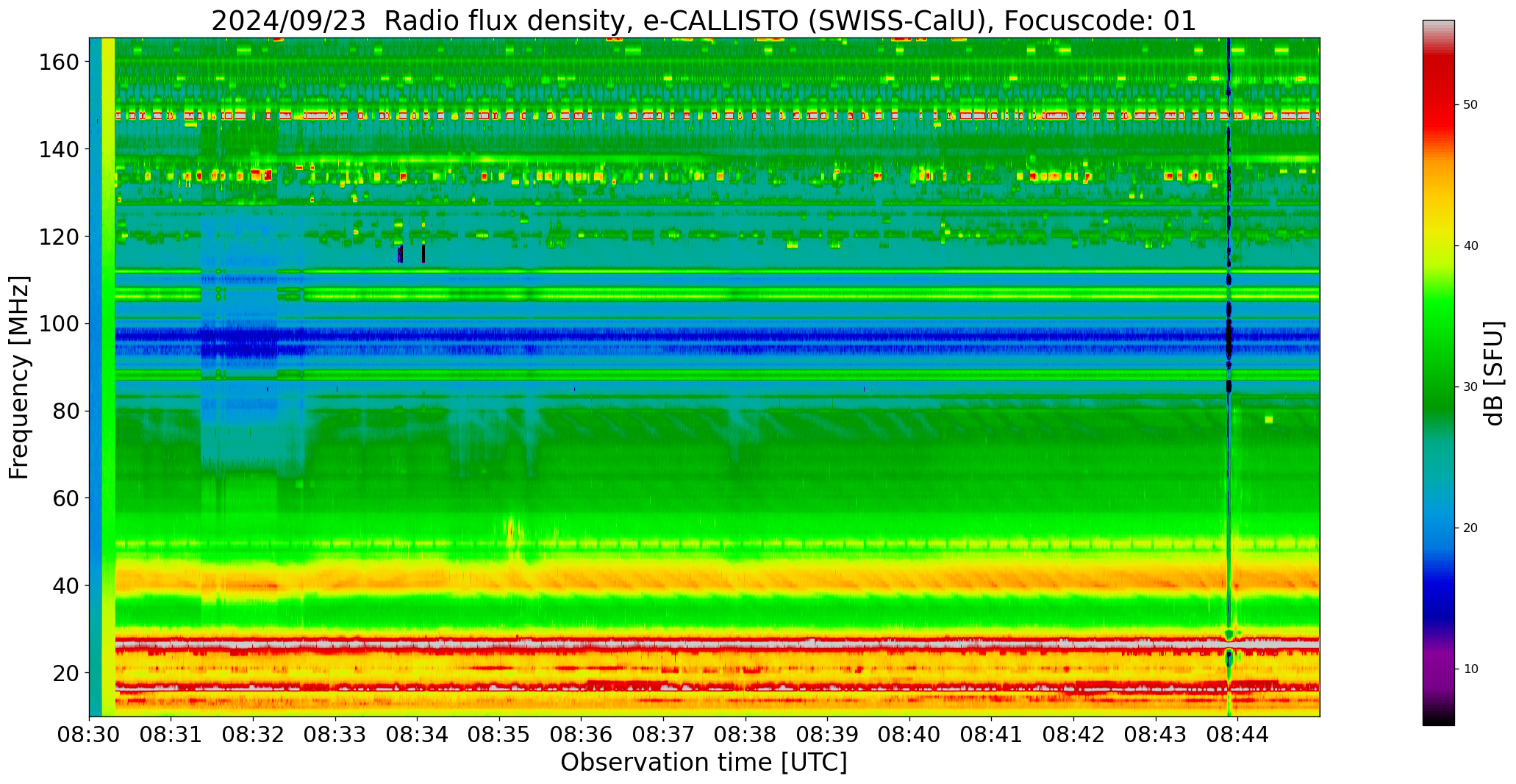
Task: Click the 100 frequency tick label
Action: point(59,324)
